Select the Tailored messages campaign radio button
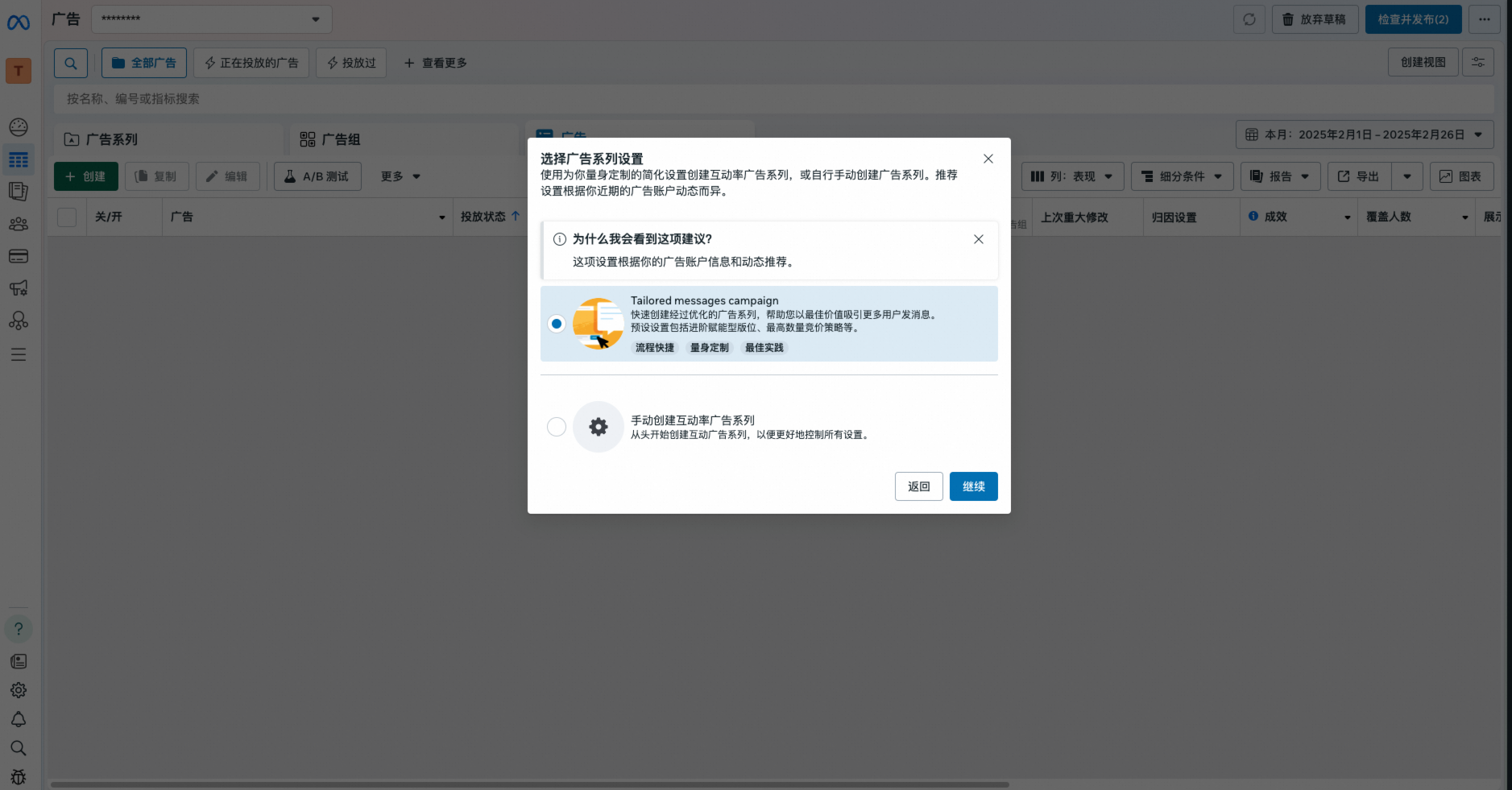The height and width of the screenshot is (790, 1512). tap(557, 324)
